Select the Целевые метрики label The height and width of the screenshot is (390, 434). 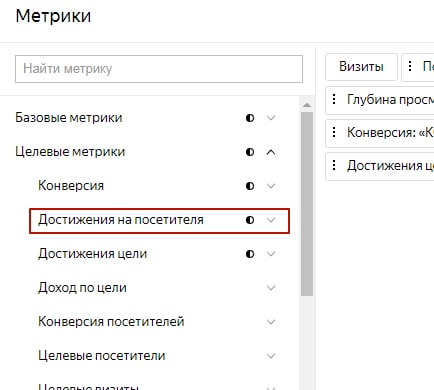click(x=70, y=152)
